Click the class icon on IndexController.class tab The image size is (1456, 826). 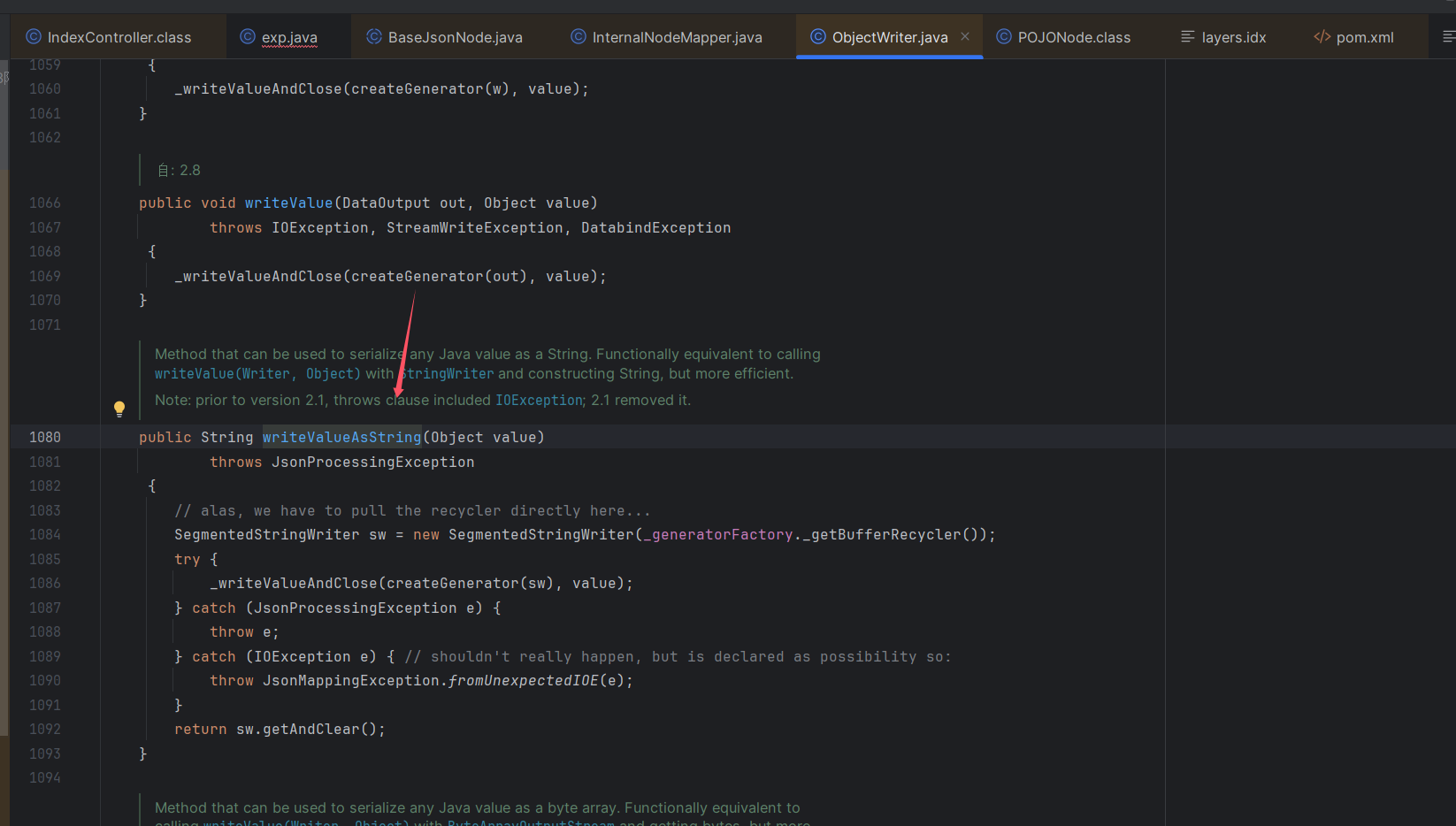tap(34, 36)
